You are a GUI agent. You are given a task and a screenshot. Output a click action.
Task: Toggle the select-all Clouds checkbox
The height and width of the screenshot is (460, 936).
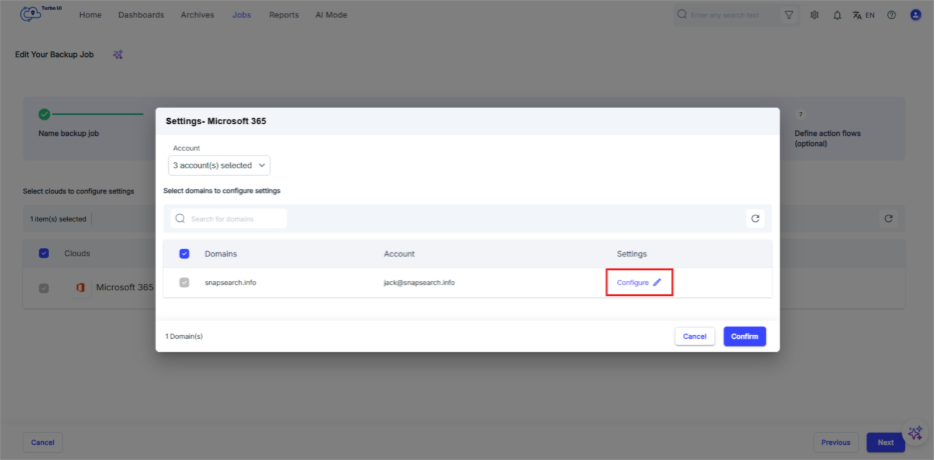[x=44, y=253]
